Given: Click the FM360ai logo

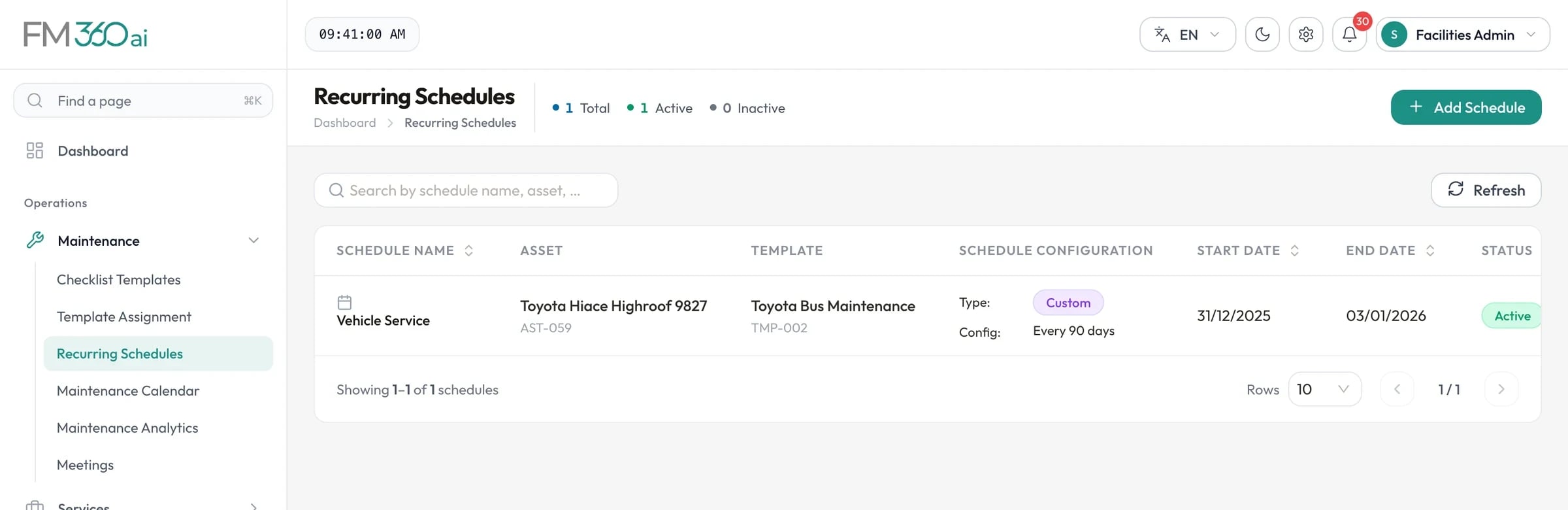Looking at the screenshot, I should point(85,34).
